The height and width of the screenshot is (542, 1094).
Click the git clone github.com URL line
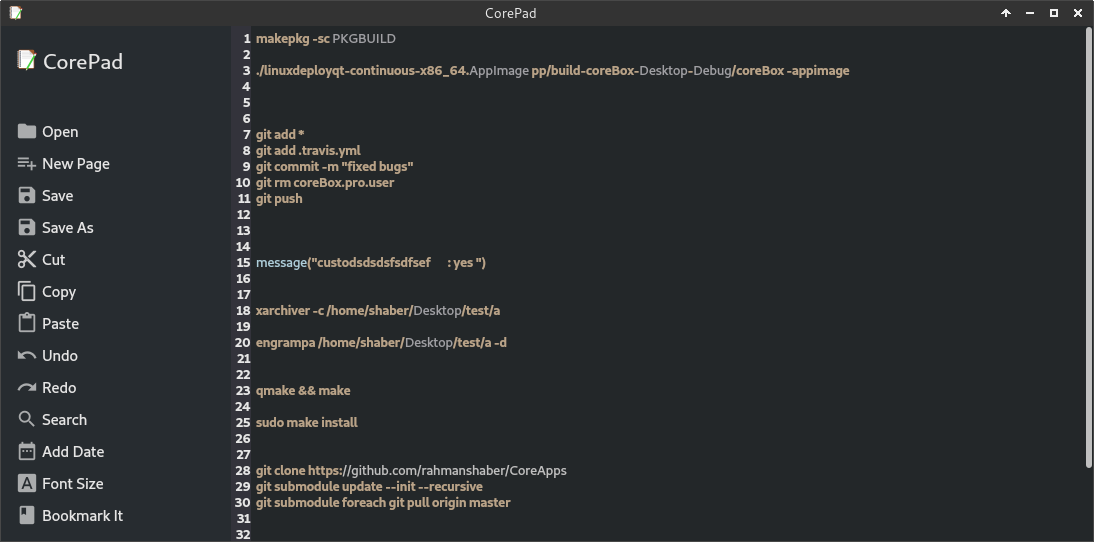412,470
